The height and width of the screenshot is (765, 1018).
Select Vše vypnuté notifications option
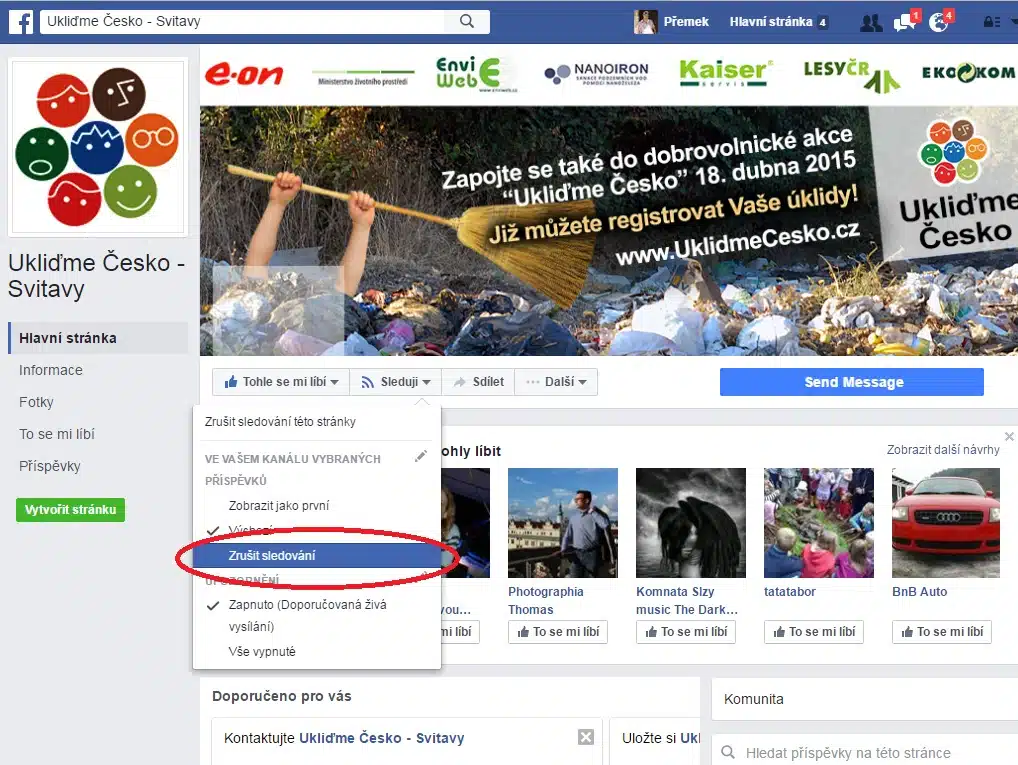coord(262,651)
